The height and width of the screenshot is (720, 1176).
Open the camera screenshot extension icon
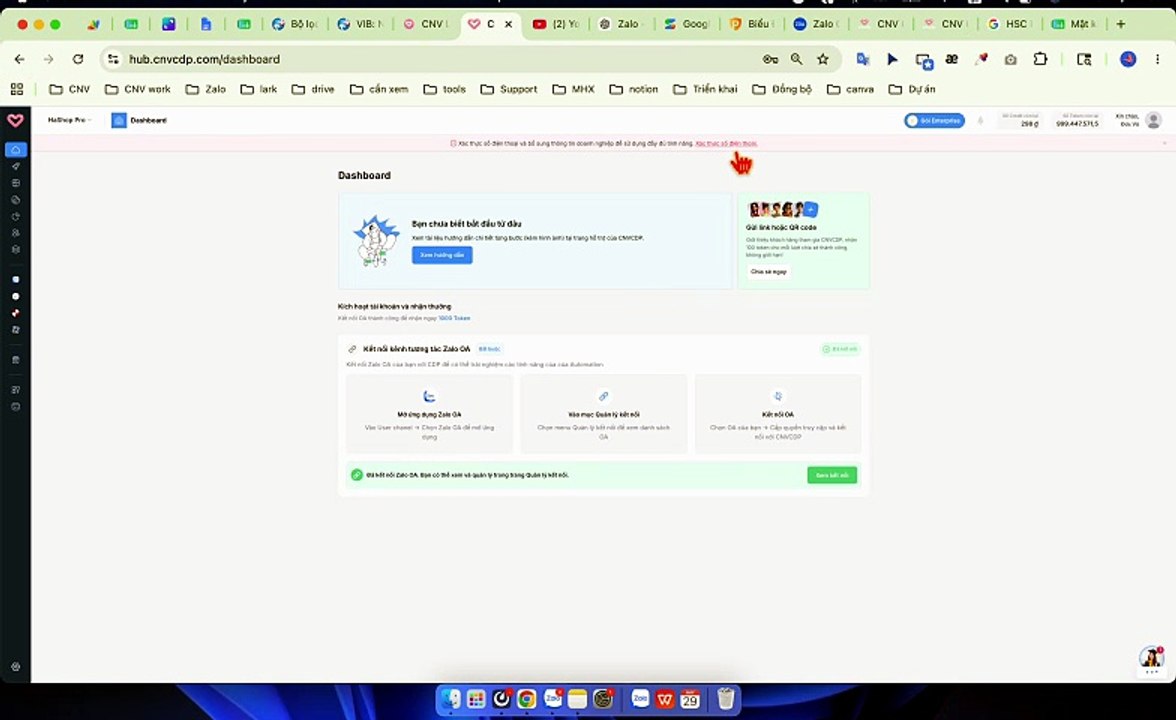tap(1010, 59)
